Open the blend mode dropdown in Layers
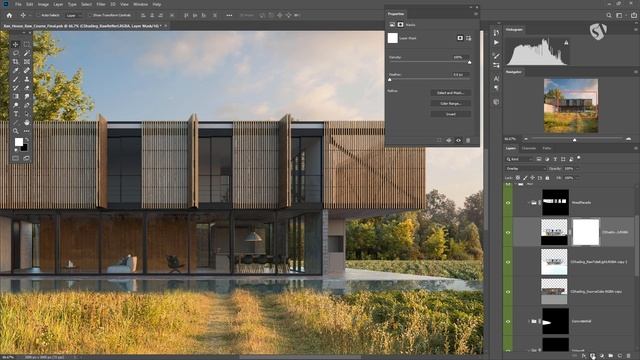Screen dimensions: 640x360 [526, 169]
